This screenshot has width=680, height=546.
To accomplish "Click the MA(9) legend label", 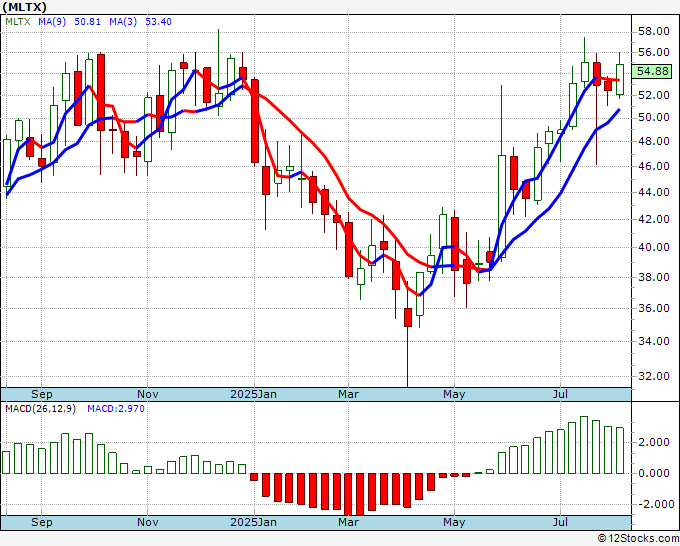I will 52,22.
